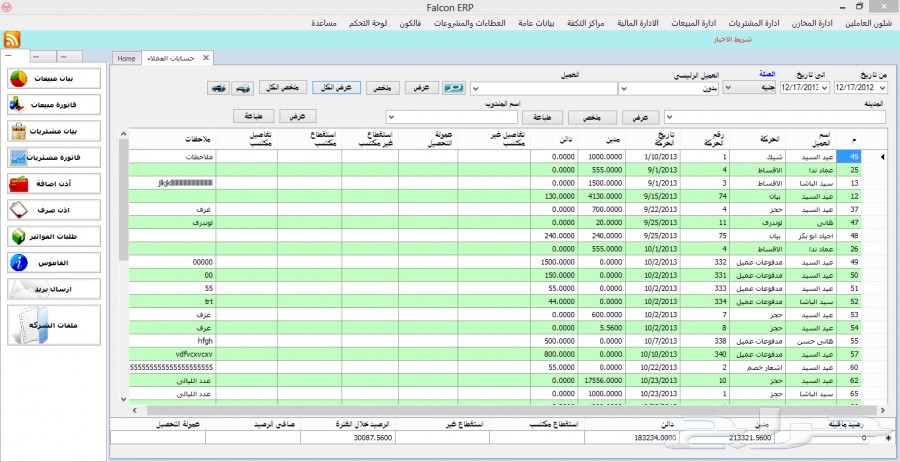Click the عرض button beside the teal icon
The width and height of the screenshot is (900, 462).
pos(422,88)
